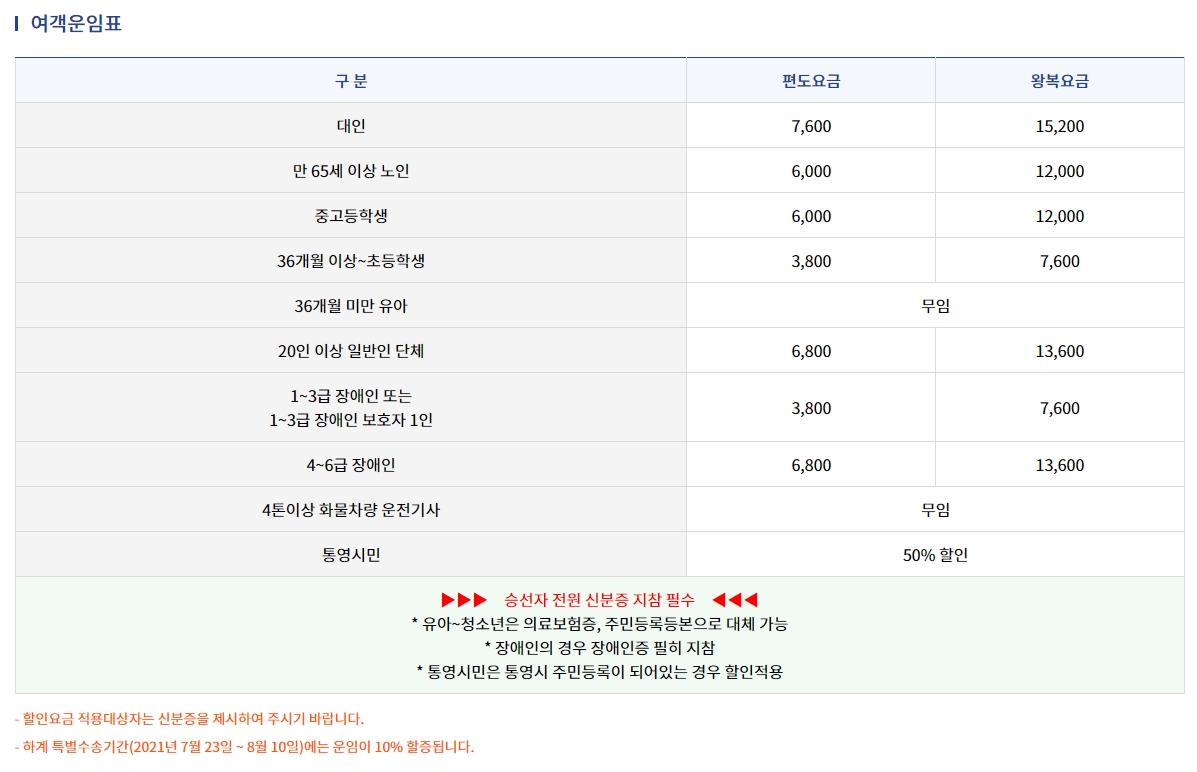
Task: Select the 만 65세 이상 노인 row
Action: (349, 170)
